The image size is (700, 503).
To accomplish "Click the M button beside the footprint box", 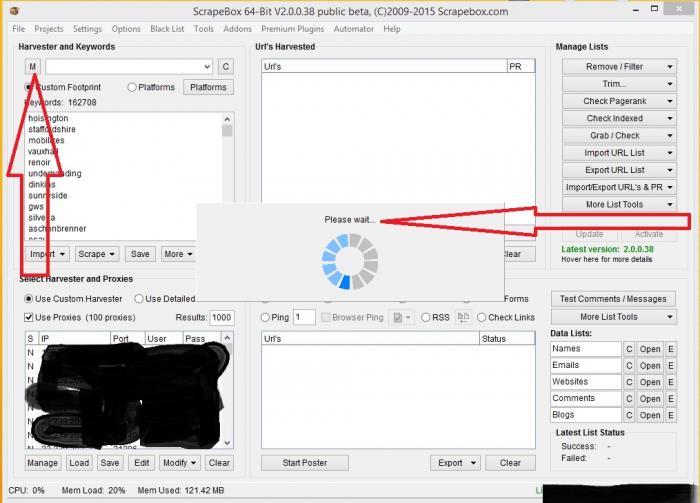I will click(33, 67).
